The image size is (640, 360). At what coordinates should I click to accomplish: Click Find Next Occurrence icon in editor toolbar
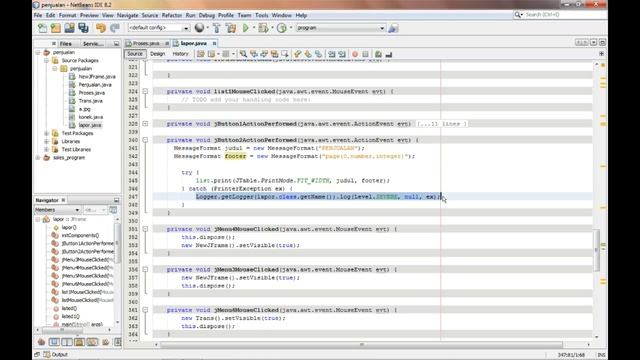point(264,54)
